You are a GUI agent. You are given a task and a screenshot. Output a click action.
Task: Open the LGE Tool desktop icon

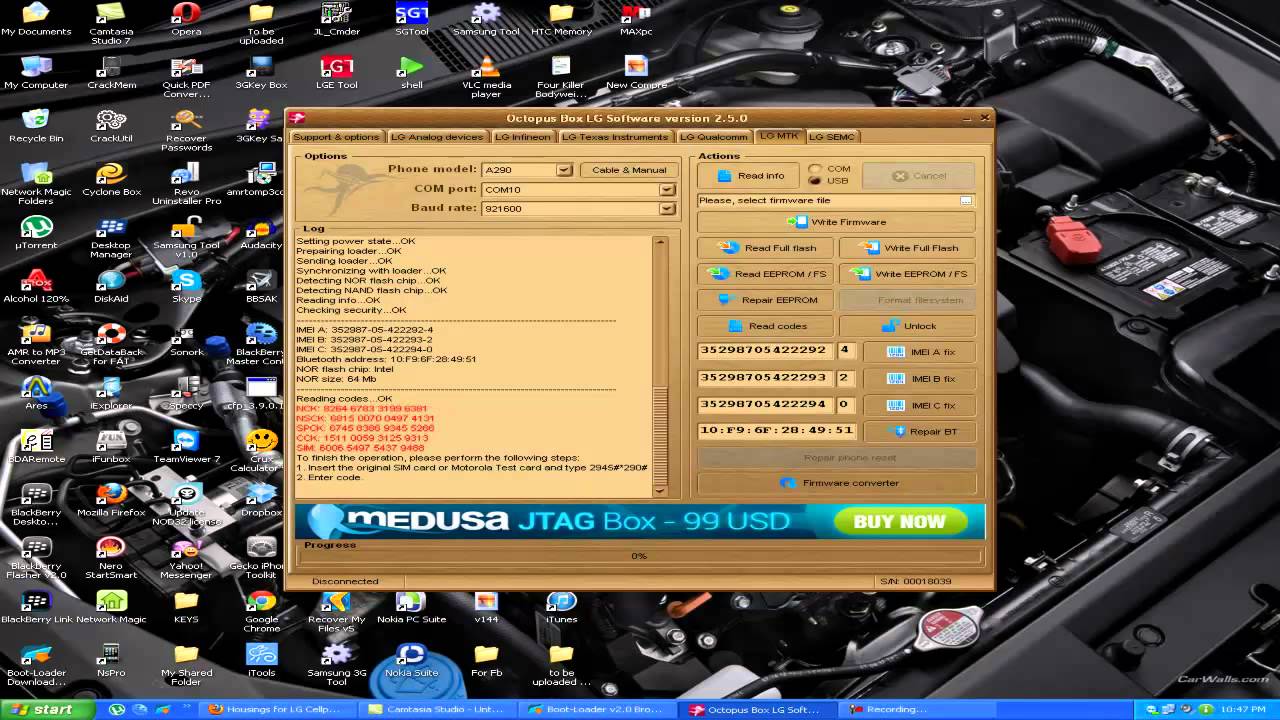(x=336, y=73)
